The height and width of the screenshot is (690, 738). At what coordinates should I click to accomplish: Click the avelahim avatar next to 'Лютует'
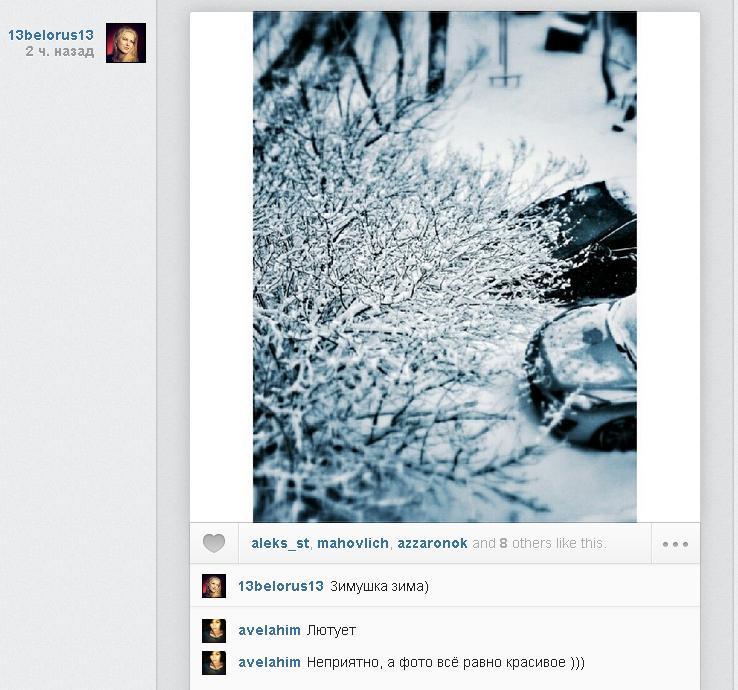coord(214,631)
